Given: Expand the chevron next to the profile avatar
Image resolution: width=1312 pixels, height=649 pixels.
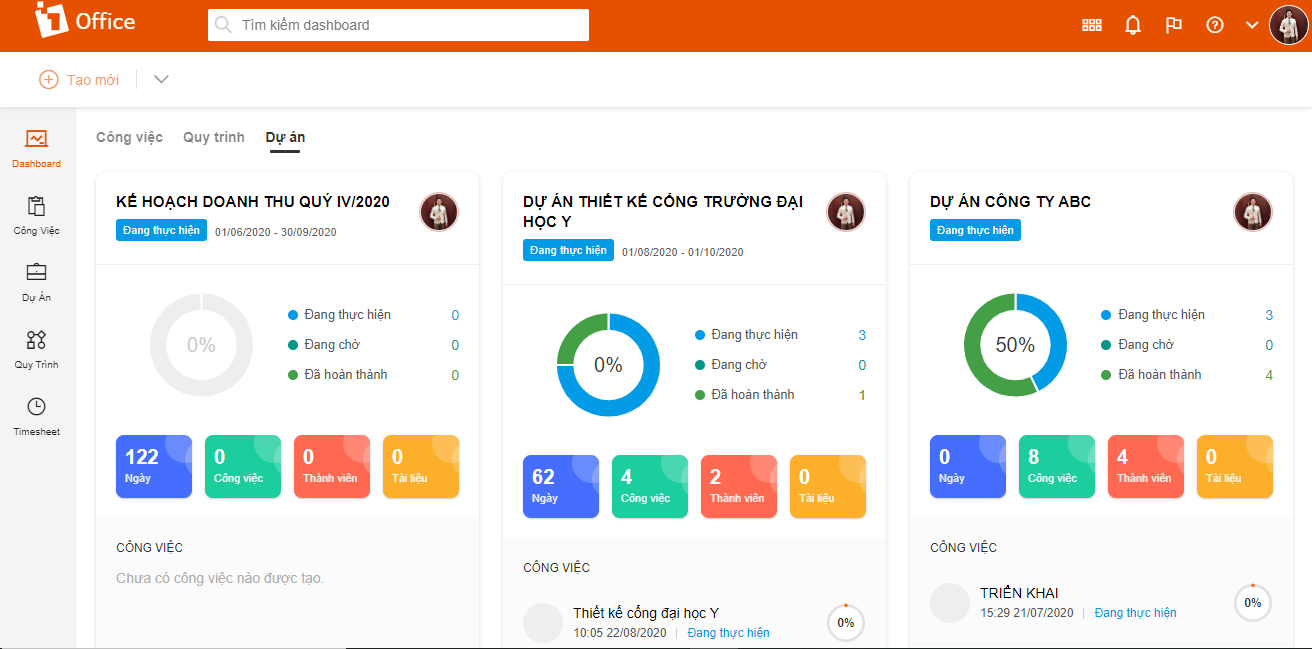Looking at the screenshot, I should [x=1252, y=25].
